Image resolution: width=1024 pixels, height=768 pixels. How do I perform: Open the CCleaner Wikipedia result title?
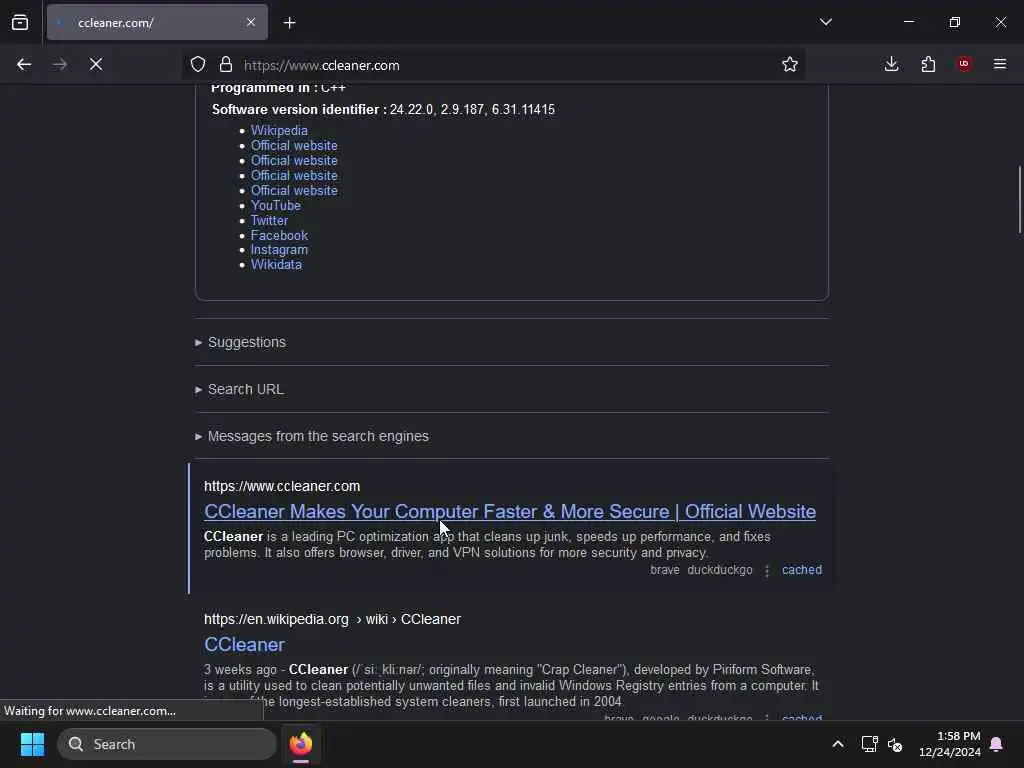244,645
